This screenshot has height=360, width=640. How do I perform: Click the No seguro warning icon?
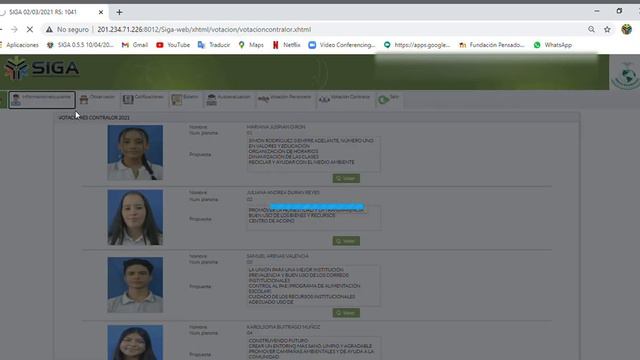click(x=49, y=29)
